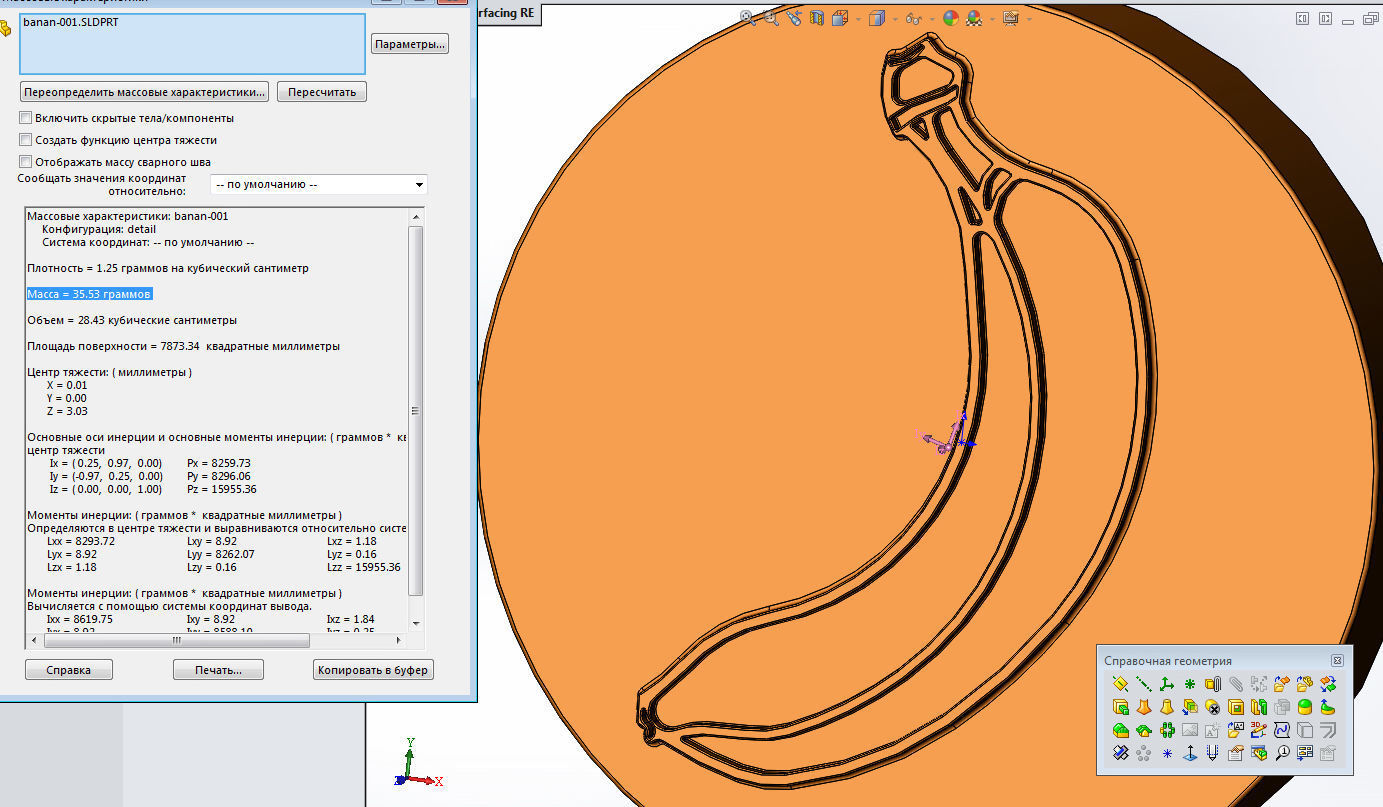Click the blue asterisk icon in bottom row
Image resolution: width=1383 pixels, height=807 pixels.
1167,753
